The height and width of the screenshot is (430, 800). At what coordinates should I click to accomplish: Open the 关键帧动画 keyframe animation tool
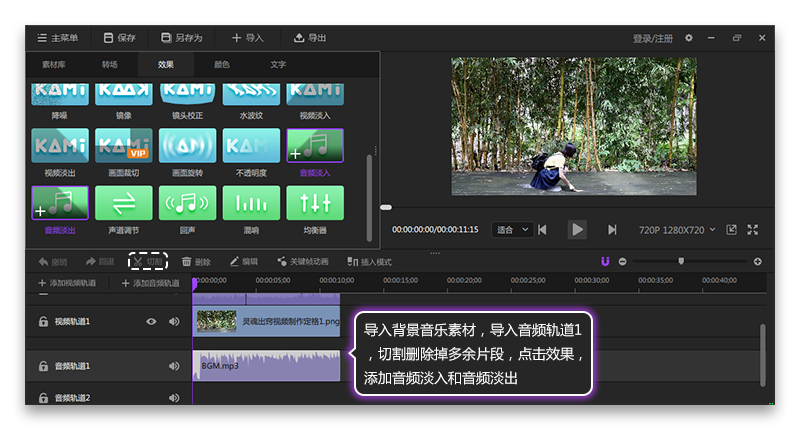point(303,262)
